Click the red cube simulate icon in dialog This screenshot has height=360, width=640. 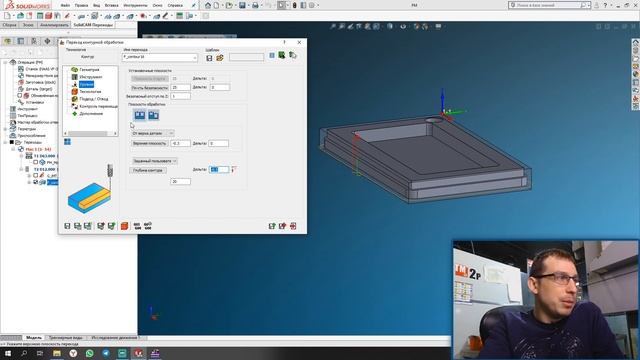[124, 226]
